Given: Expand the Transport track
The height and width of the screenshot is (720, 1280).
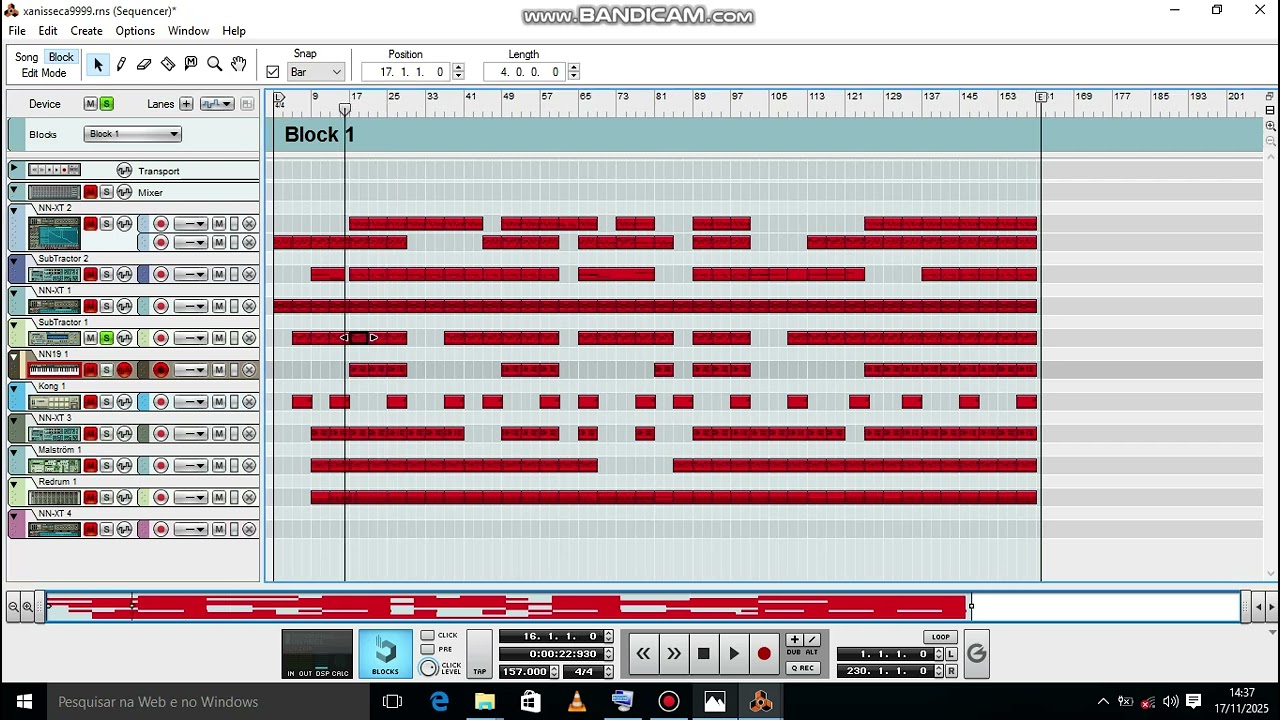Looking at the screenshot, I should (14, 169).
